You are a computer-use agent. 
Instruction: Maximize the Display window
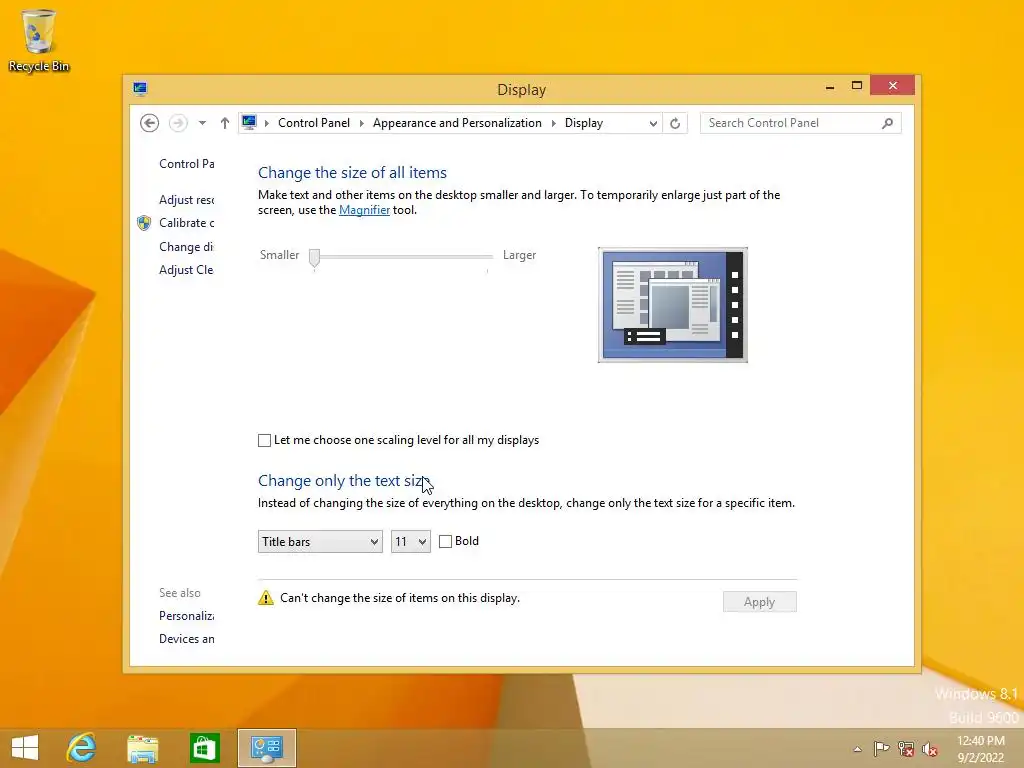(857, 86)
